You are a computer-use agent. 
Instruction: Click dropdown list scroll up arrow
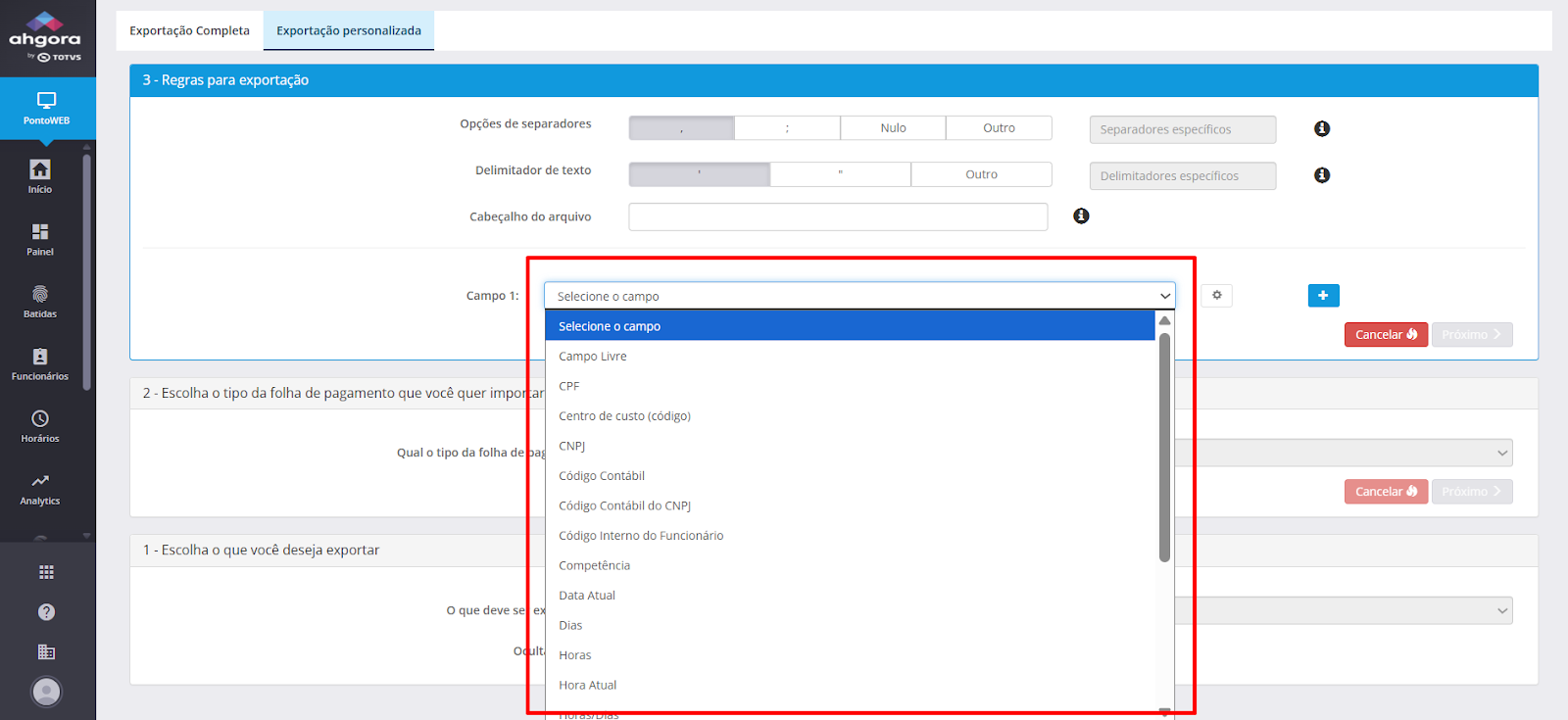tap(1164, 320)
